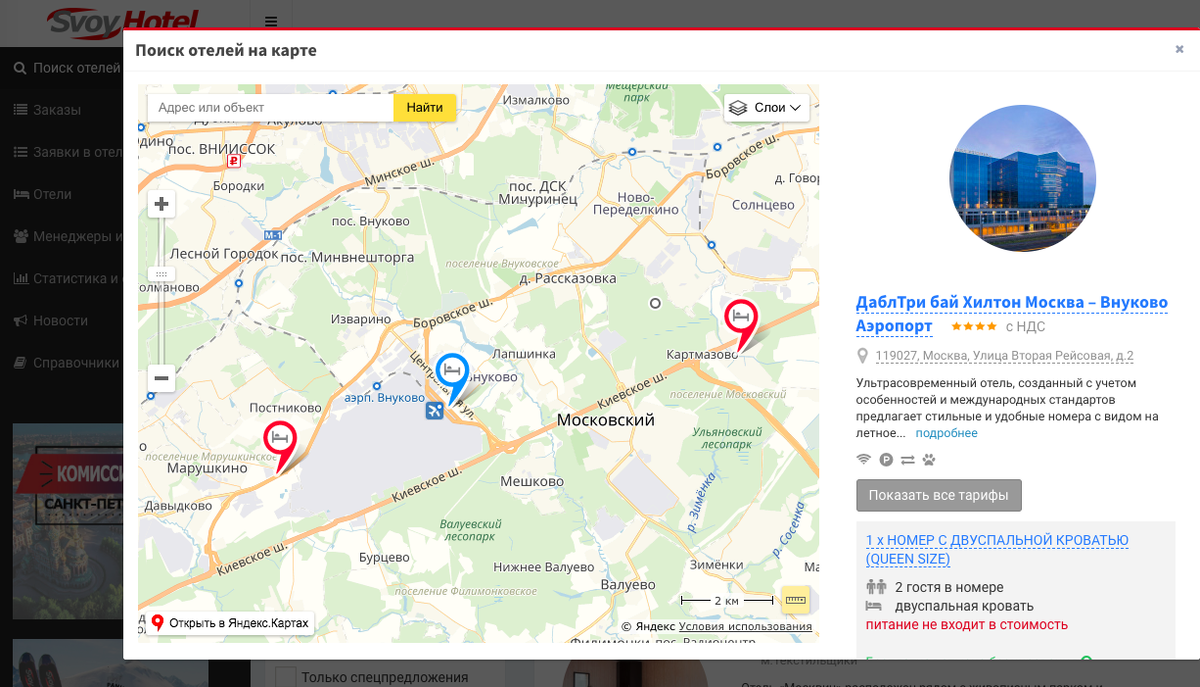Open the ДаблТри бай Хилтон hotel link

point(1012,314)
